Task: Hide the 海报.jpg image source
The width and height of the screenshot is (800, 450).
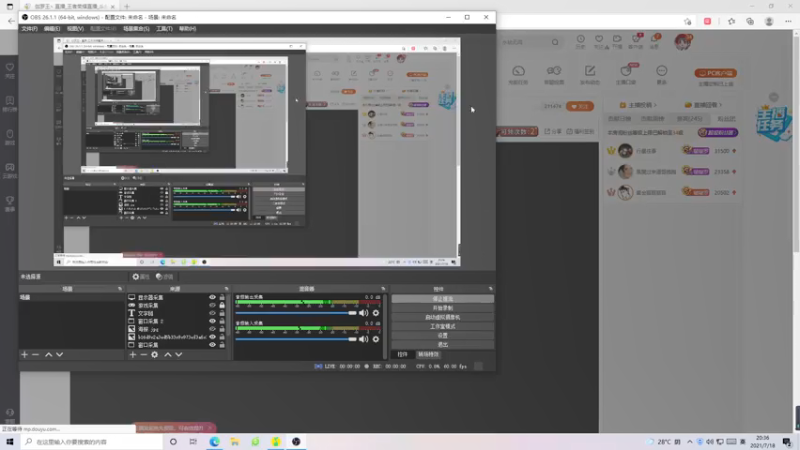Action: [x=212, y=329]
